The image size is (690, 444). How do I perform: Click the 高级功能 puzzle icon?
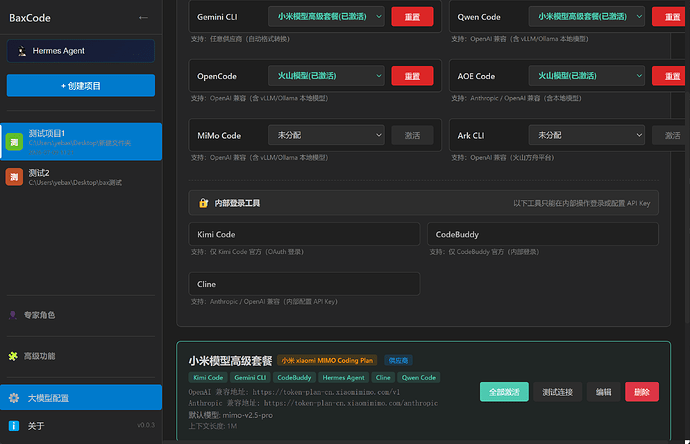click(x=13, y=356)
